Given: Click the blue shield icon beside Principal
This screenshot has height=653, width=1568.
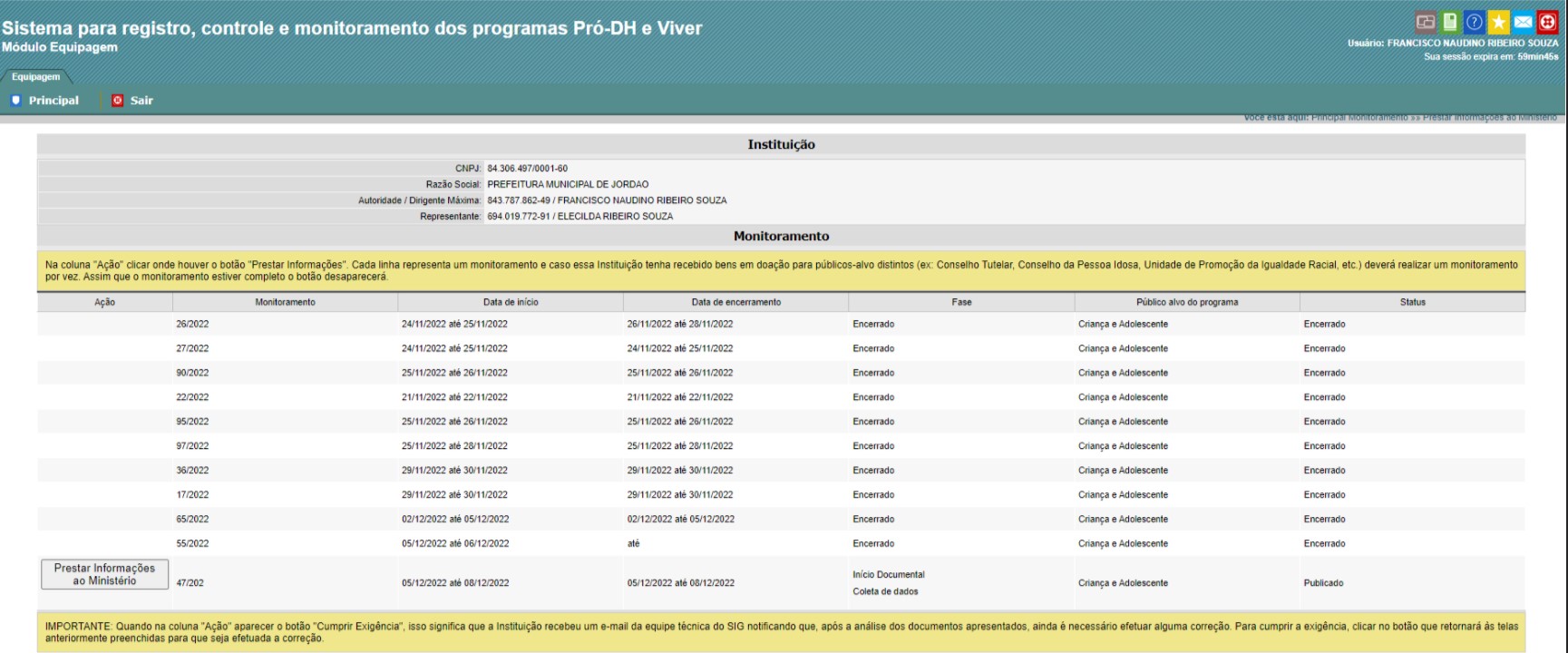Looking at the screenshot, I should (x=15, y=101).
